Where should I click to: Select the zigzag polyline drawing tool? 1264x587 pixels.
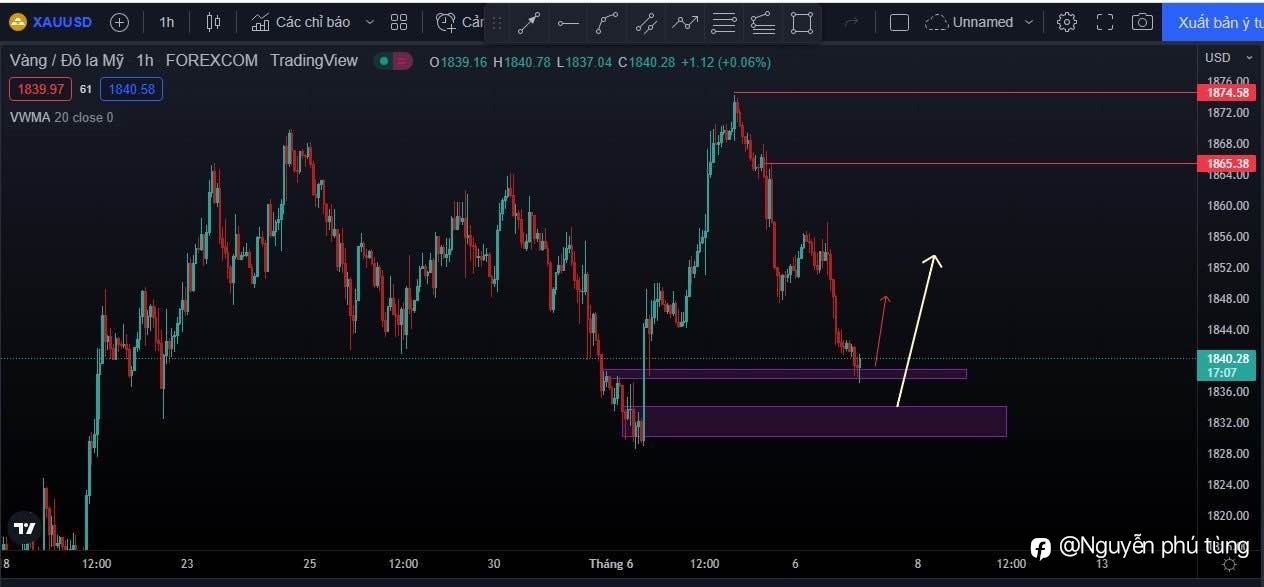685,22
